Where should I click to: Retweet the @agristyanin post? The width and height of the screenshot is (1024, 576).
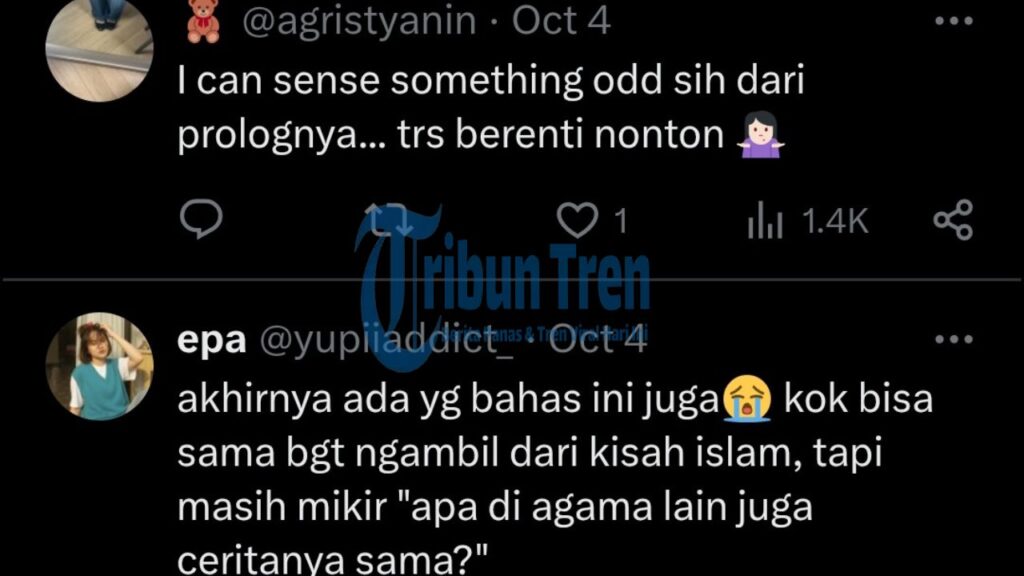(389, 219)
